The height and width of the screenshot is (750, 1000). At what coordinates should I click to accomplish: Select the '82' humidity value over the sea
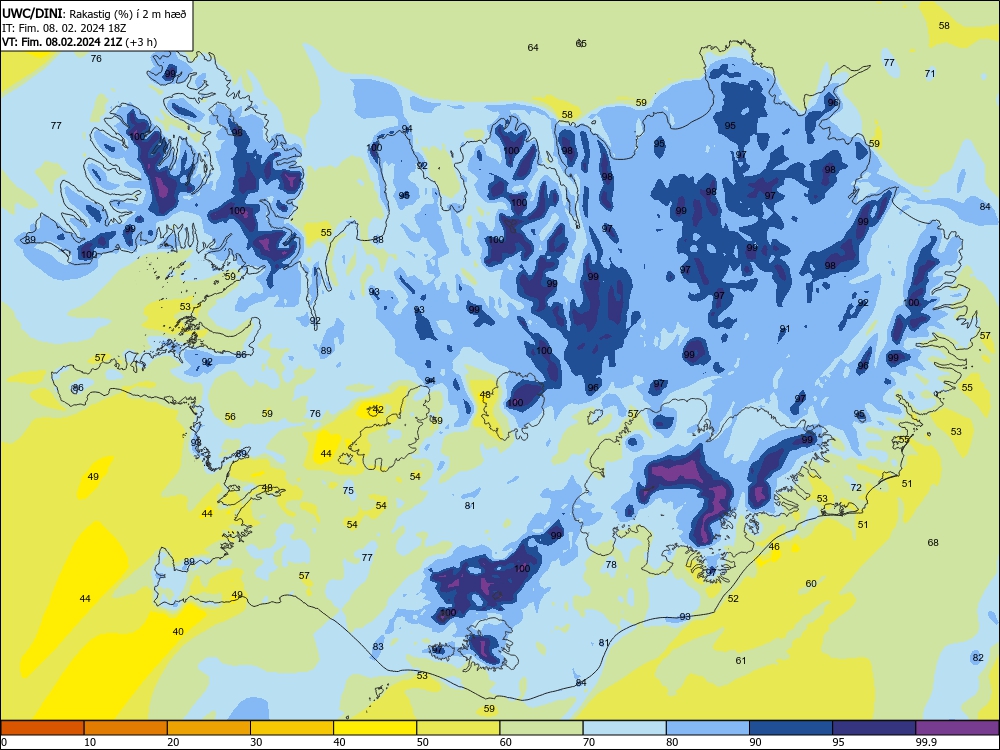978,658
